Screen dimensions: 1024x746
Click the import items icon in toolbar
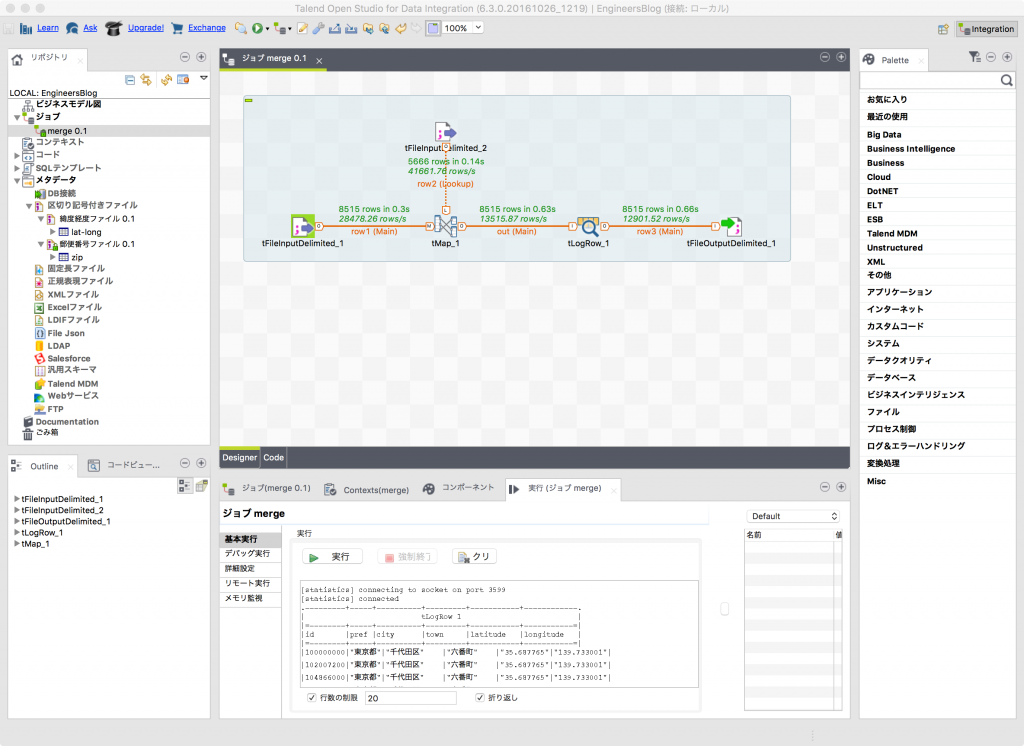click(x=351, y=28)
